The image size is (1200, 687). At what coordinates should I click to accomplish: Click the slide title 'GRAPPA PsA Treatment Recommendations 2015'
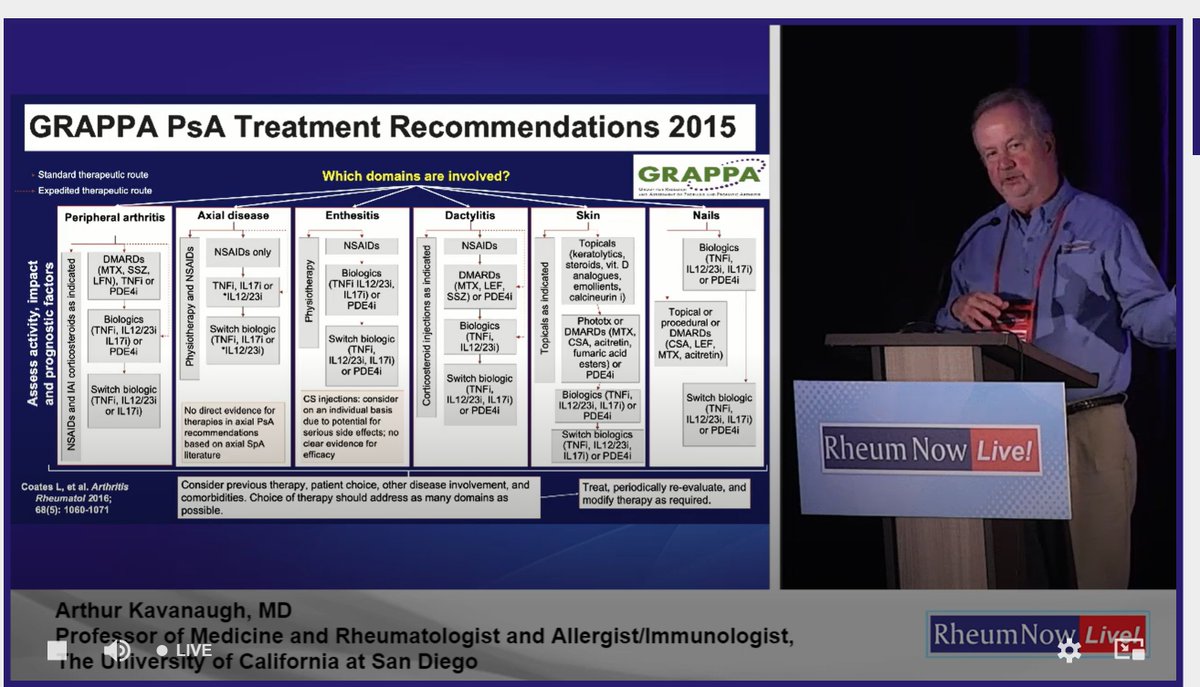(x=382, y=127)
